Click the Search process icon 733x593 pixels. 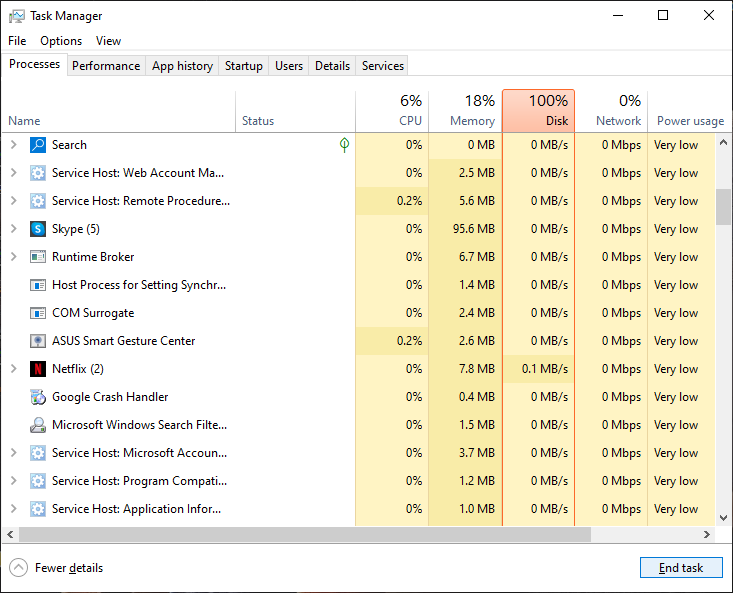[38, 145]
